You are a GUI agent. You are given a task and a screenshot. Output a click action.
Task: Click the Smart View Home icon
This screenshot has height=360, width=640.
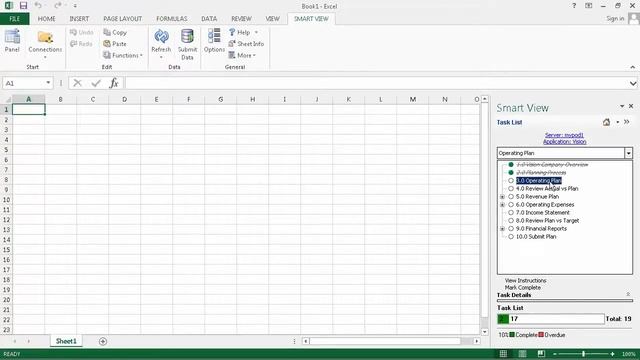pyautogui.click(x=607, y=122)
